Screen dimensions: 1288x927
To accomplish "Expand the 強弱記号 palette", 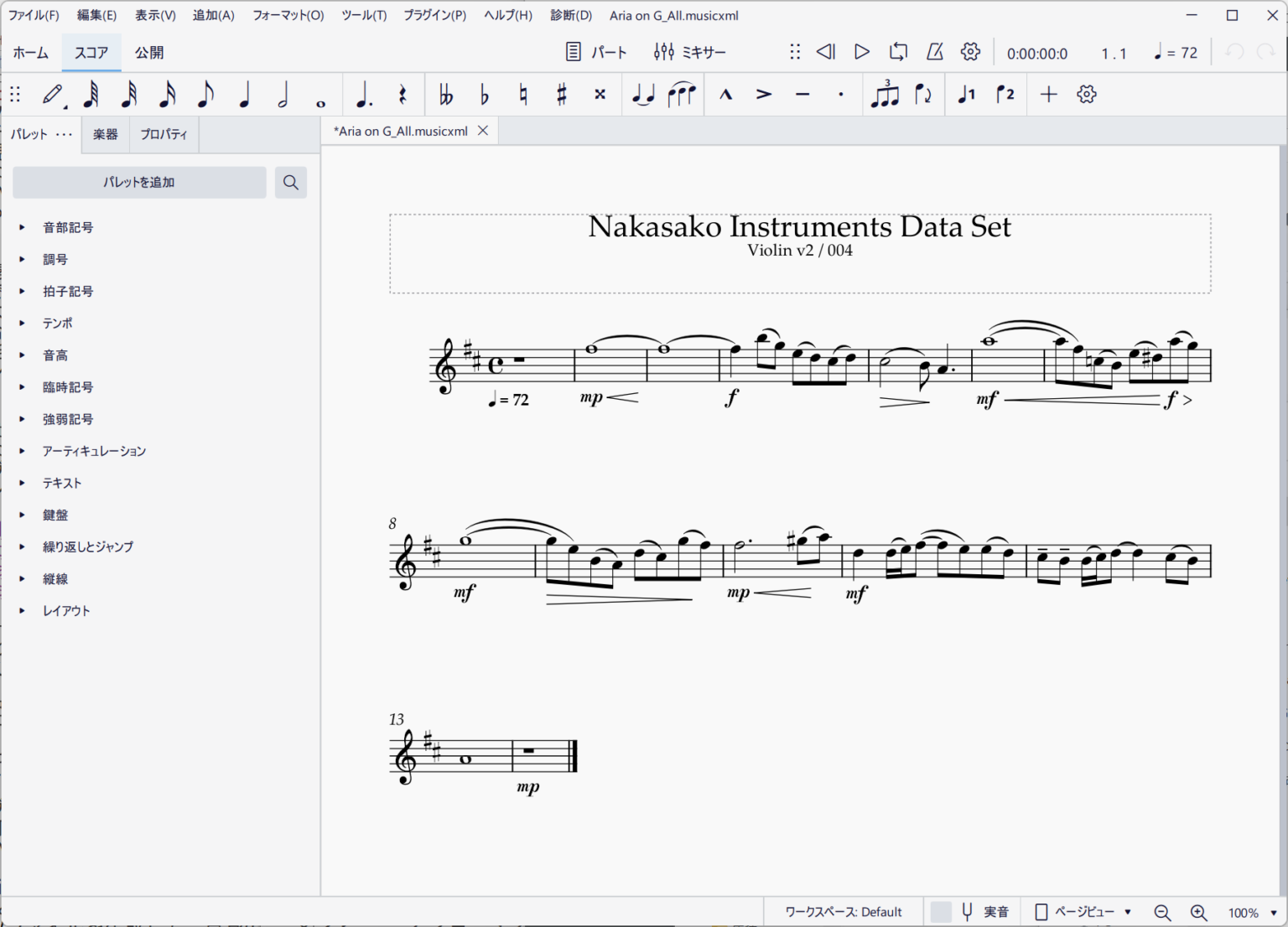I will tap(68, 419).
